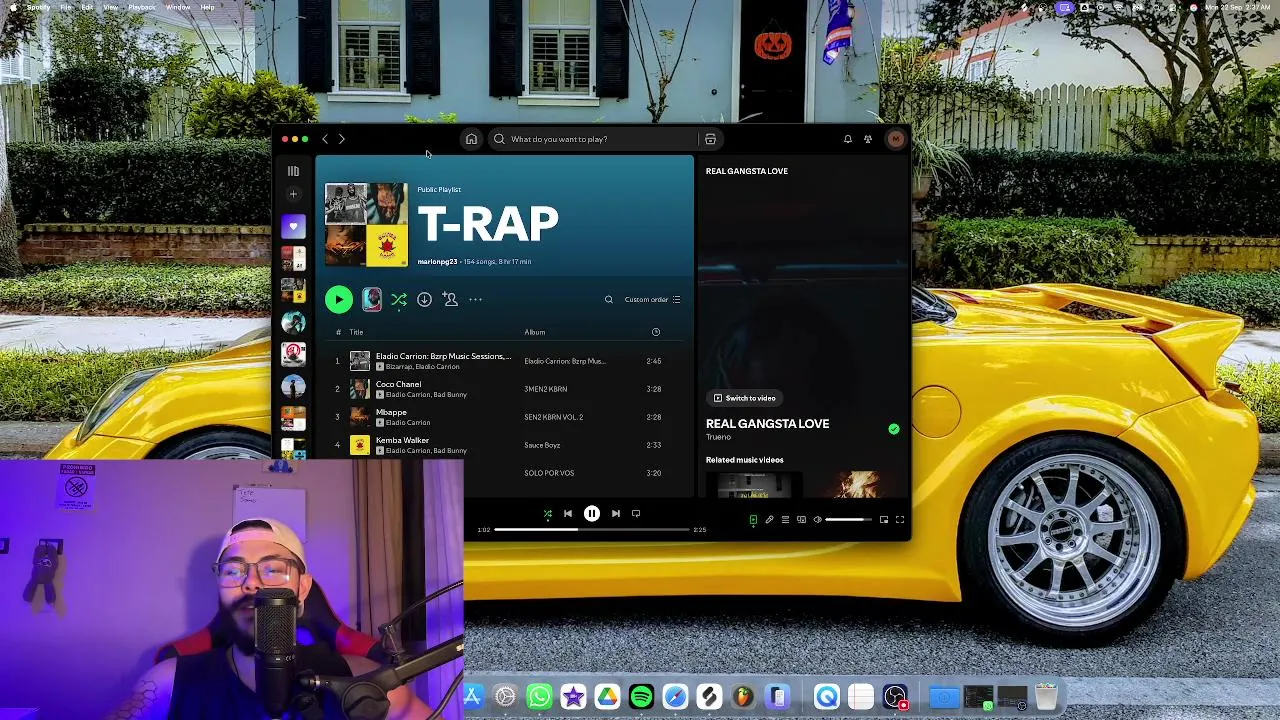
Task: Open Playback menu in menu bar
Action: (141, 7)
